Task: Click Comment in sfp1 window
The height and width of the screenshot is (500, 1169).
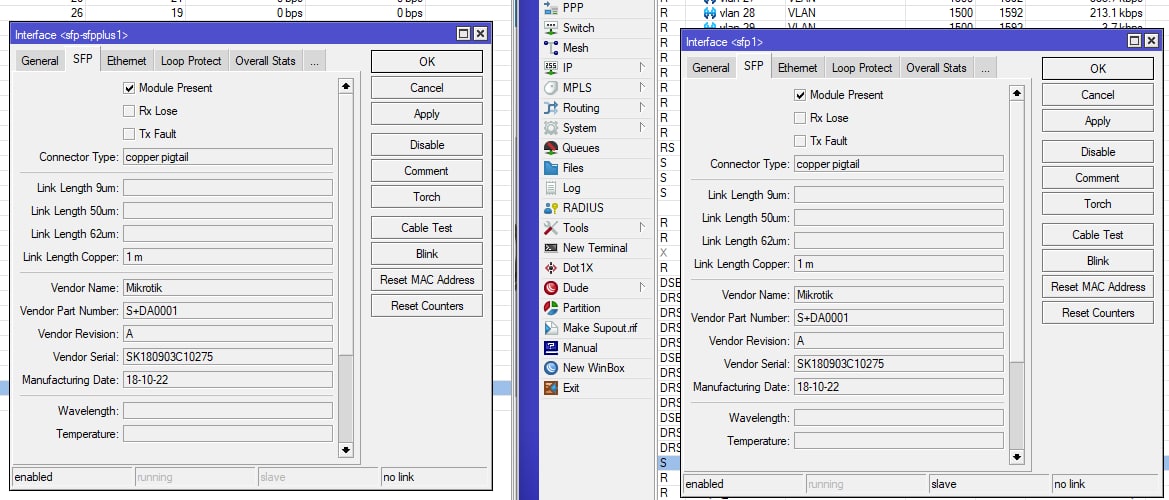Action: click(x=1097, y=178)
